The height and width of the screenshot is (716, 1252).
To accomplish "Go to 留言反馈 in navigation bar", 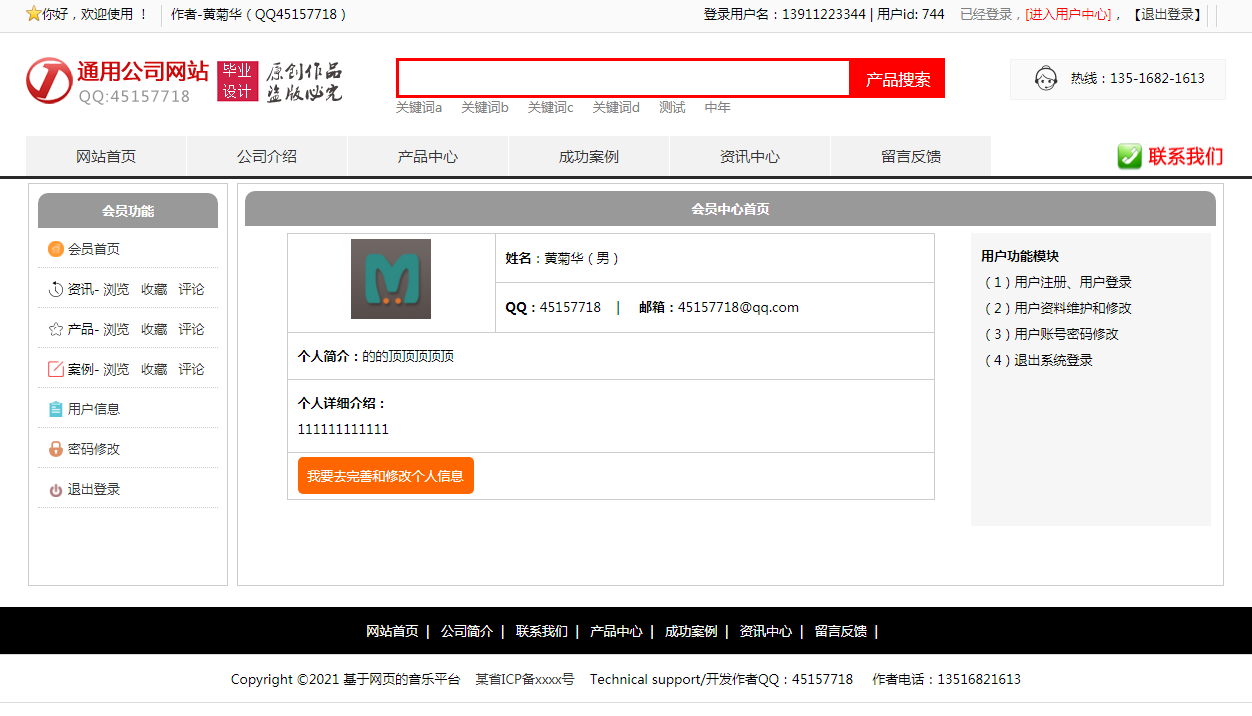I will point(911,156).
